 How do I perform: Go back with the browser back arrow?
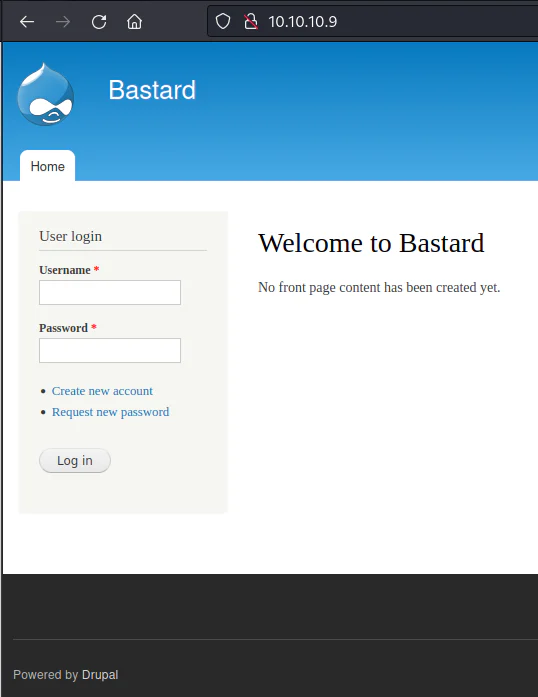point(27,21)
